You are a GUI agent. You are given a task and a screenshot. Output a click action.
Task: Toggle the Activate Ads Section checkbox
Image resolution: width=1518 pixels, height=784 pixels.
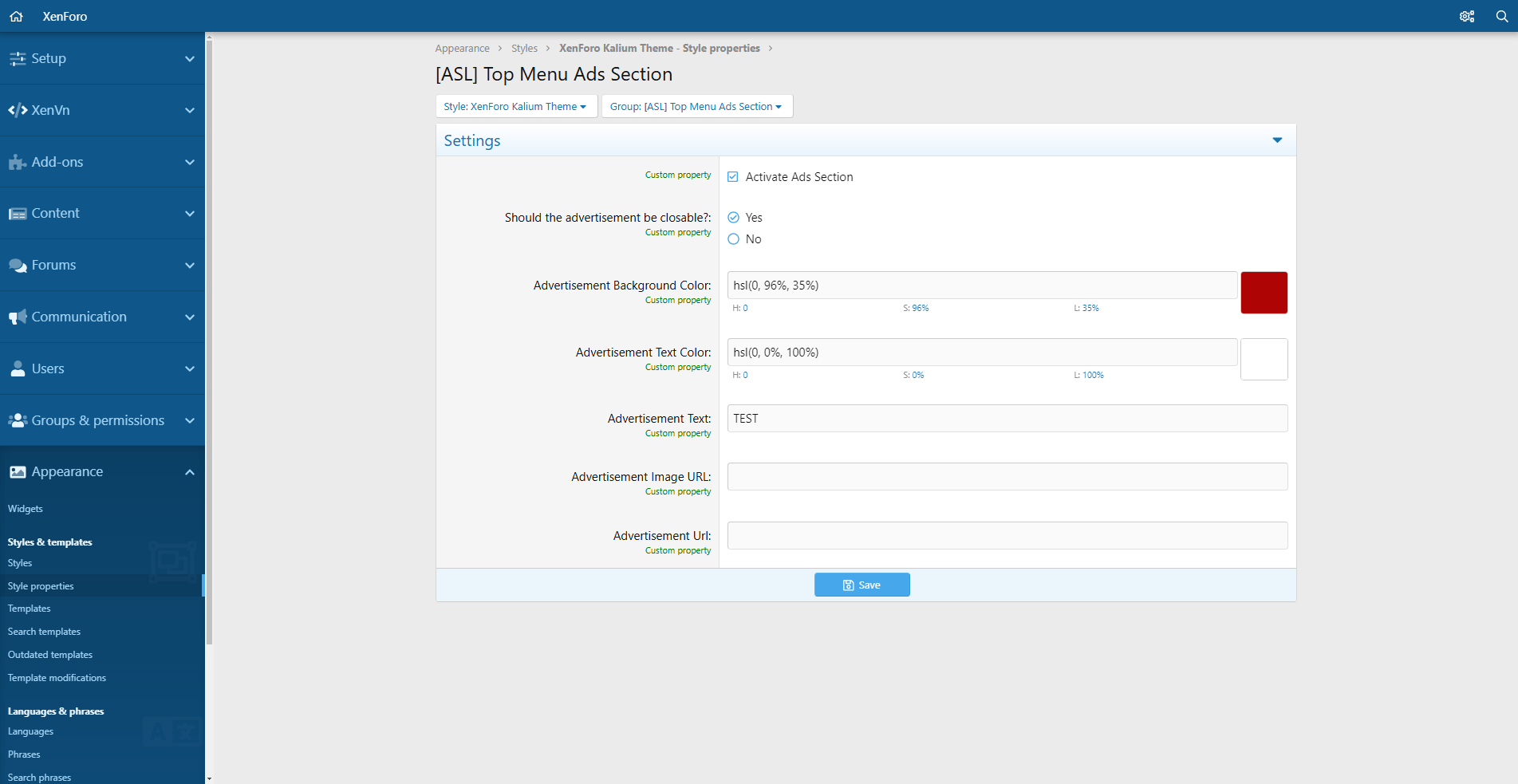coord(733,177)
